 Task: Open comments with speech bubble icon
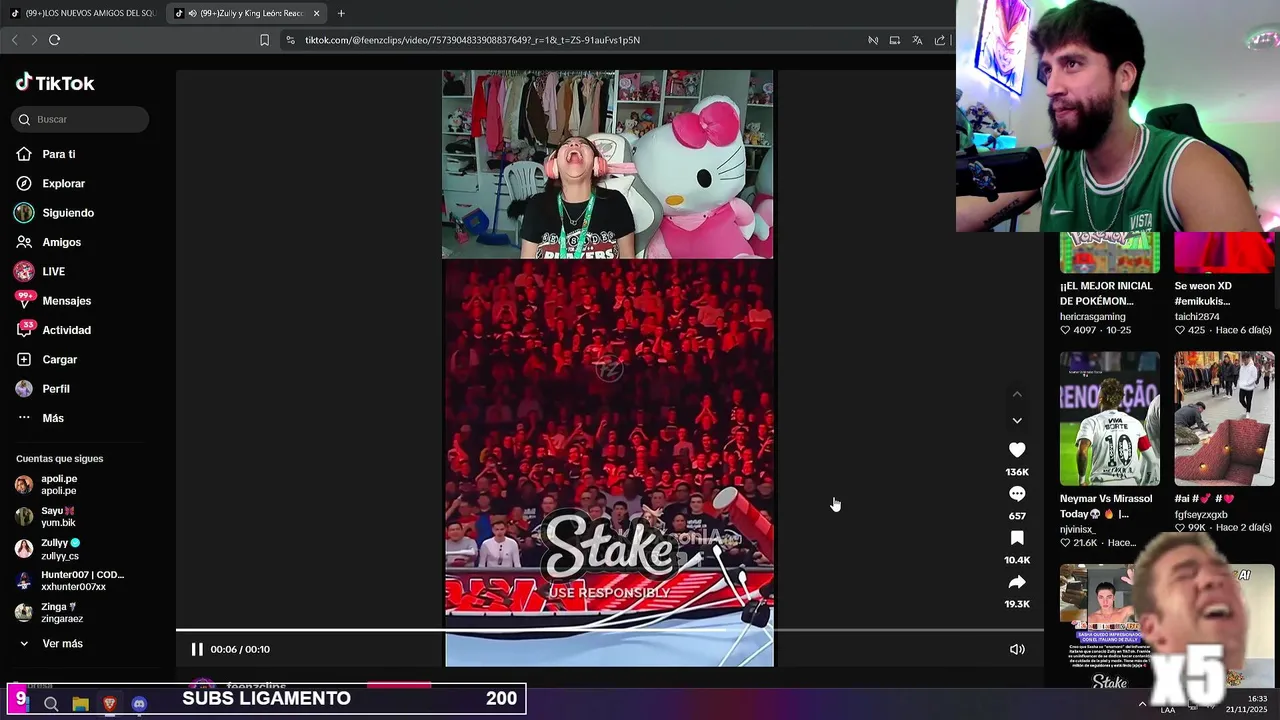point(1017,494)
